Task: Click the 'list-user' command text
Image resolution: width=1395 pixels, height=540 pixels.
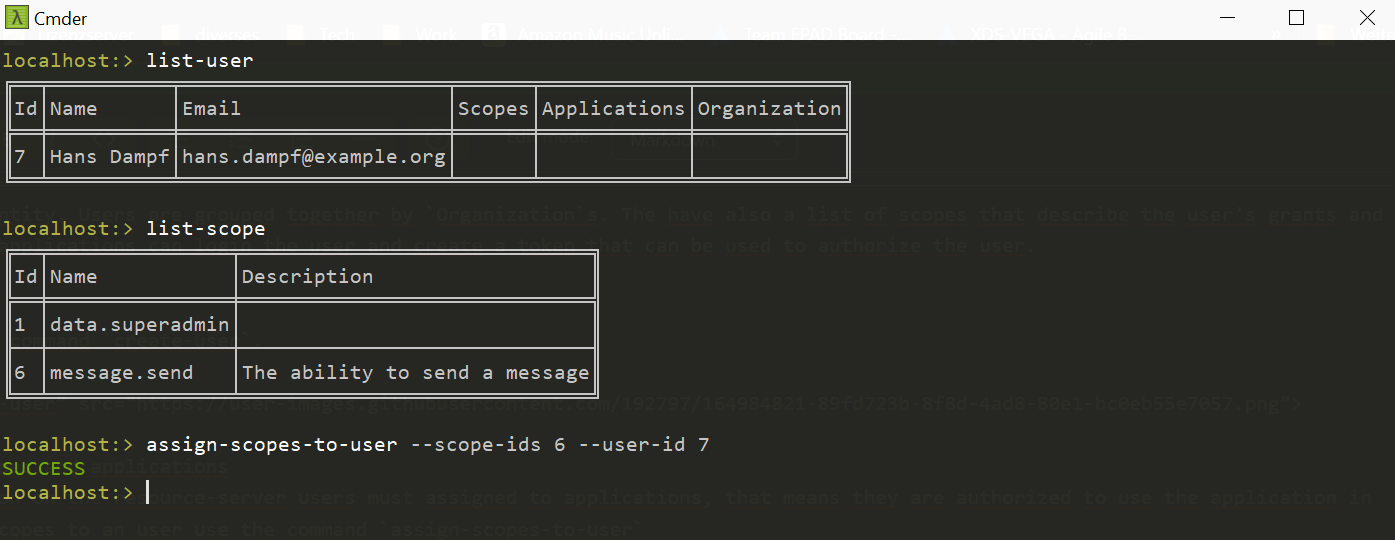Action: click(200, 61)
